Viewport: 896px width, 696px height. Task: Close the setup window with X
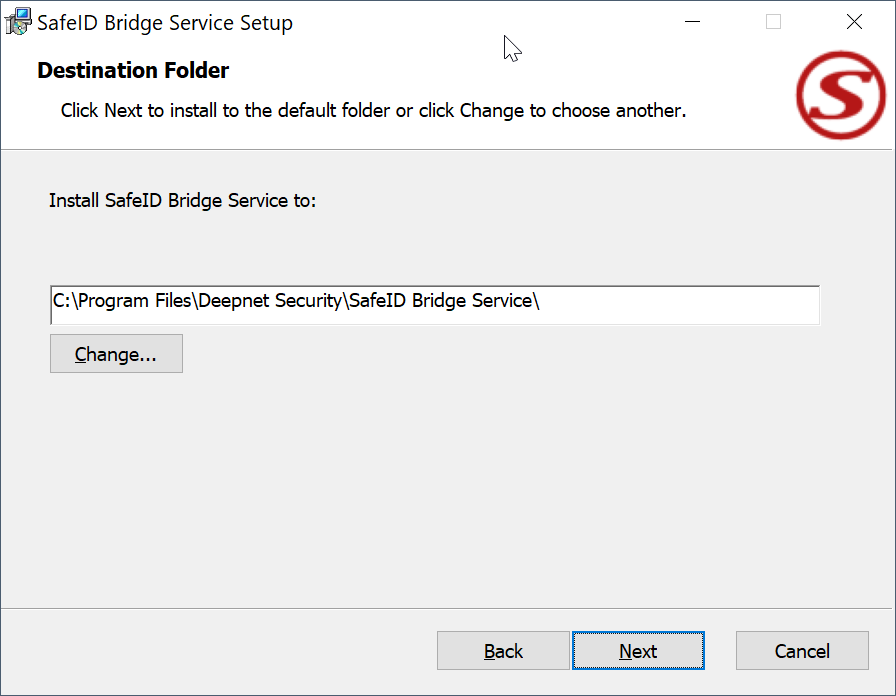(x=854, y=22)
